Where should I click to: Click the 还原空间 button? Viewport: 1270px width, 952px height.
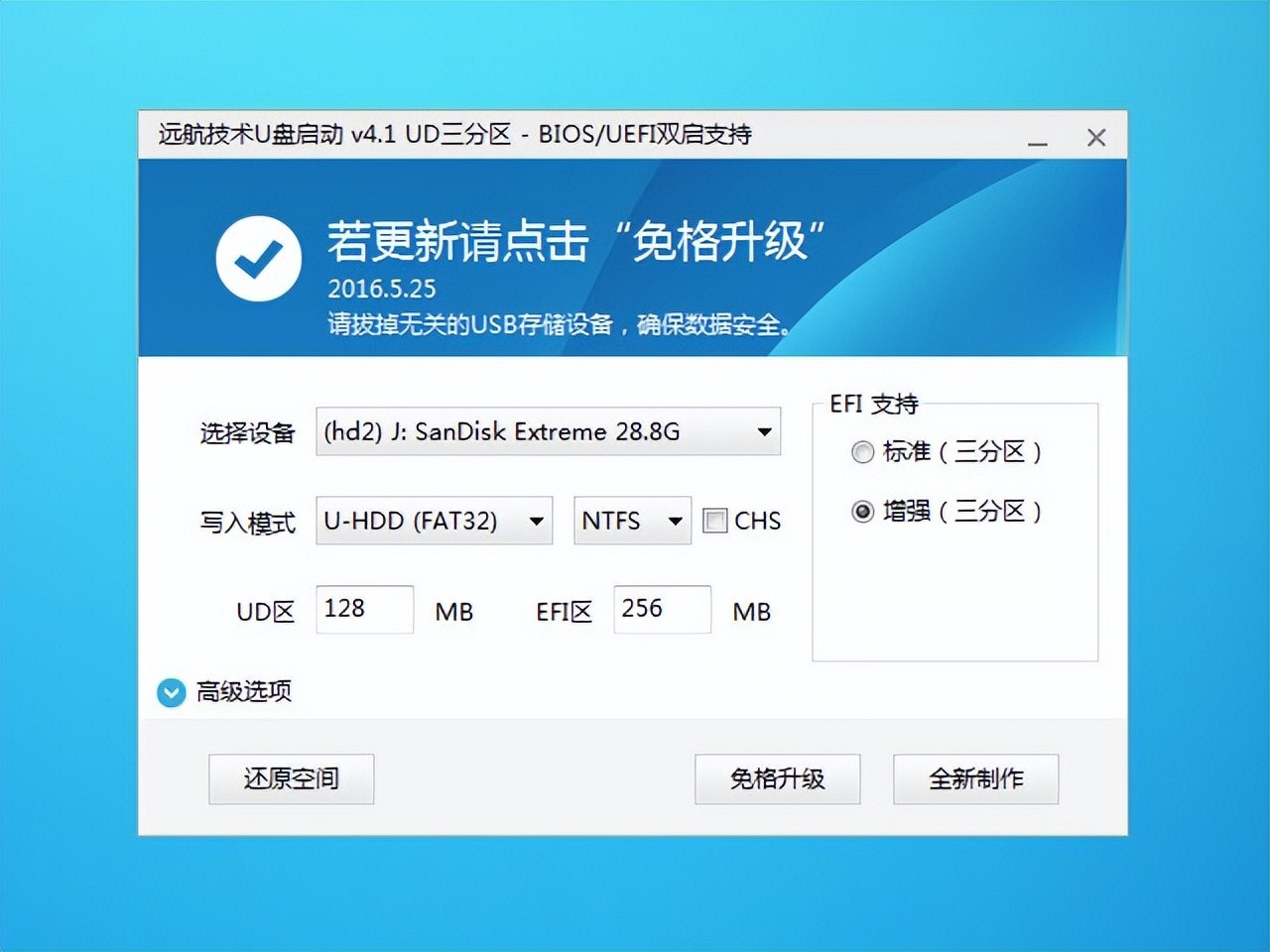pos(291,779)
